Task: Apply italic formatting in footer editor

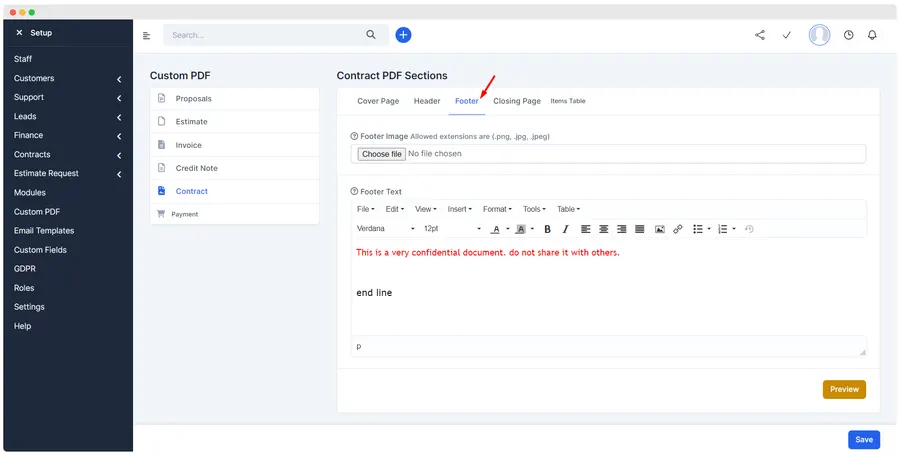Action: tap(565, 229)
